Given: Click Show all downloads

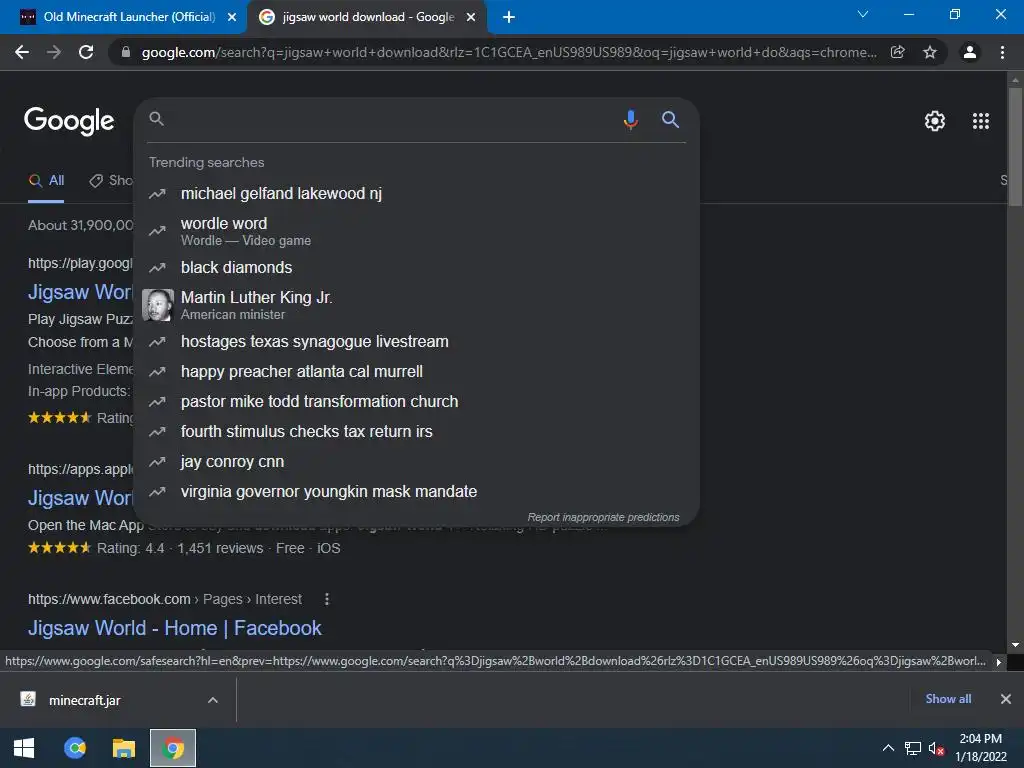Looking at the screenshot, I should coord(948,699).
